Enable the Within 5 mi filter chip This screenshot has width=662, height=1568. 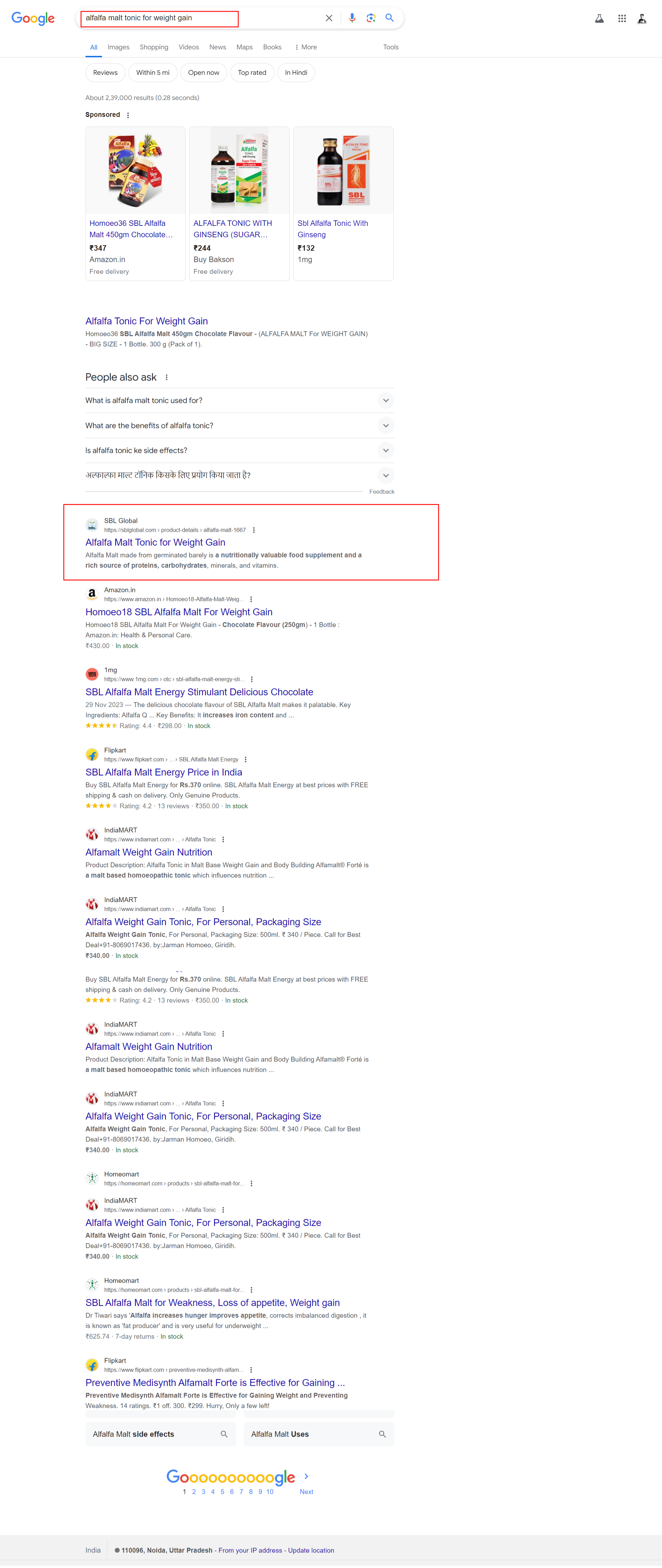coord(153,72)
